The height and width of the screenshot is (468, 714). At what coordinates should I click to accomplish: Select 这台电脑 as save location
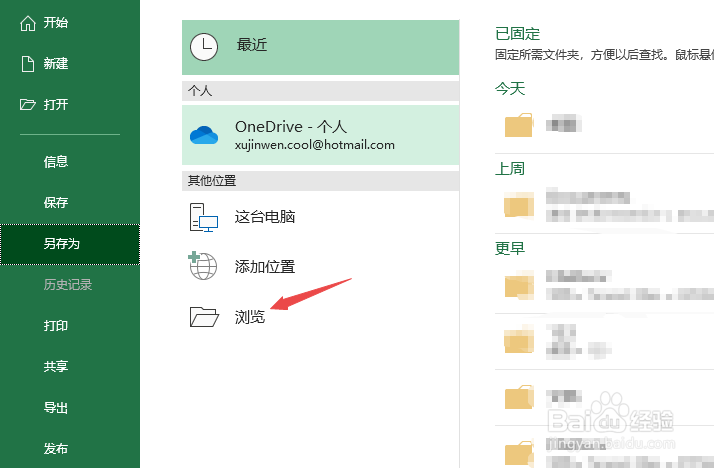tap(321, 217)
